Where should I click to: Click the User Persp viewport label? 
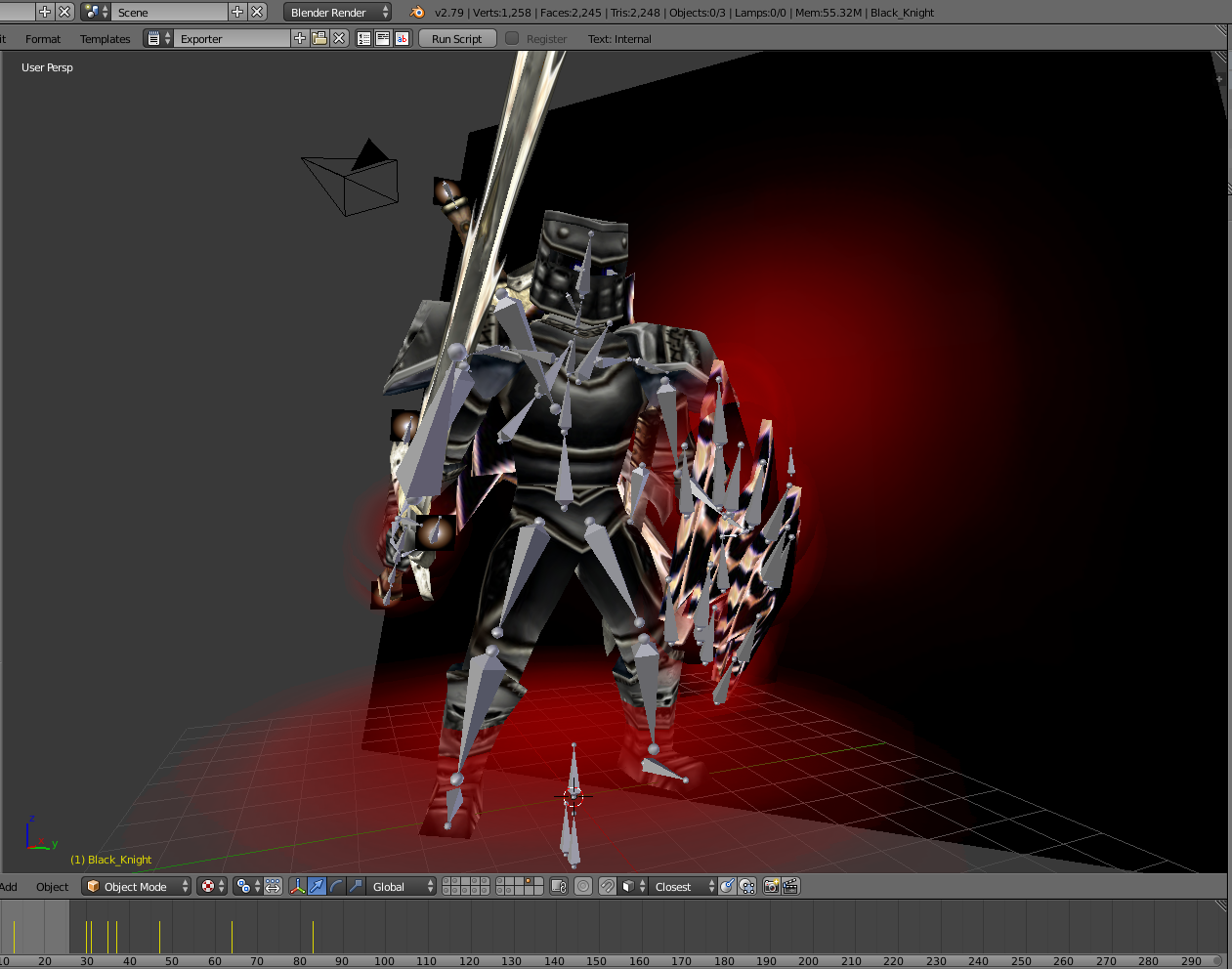pos(47,67)
